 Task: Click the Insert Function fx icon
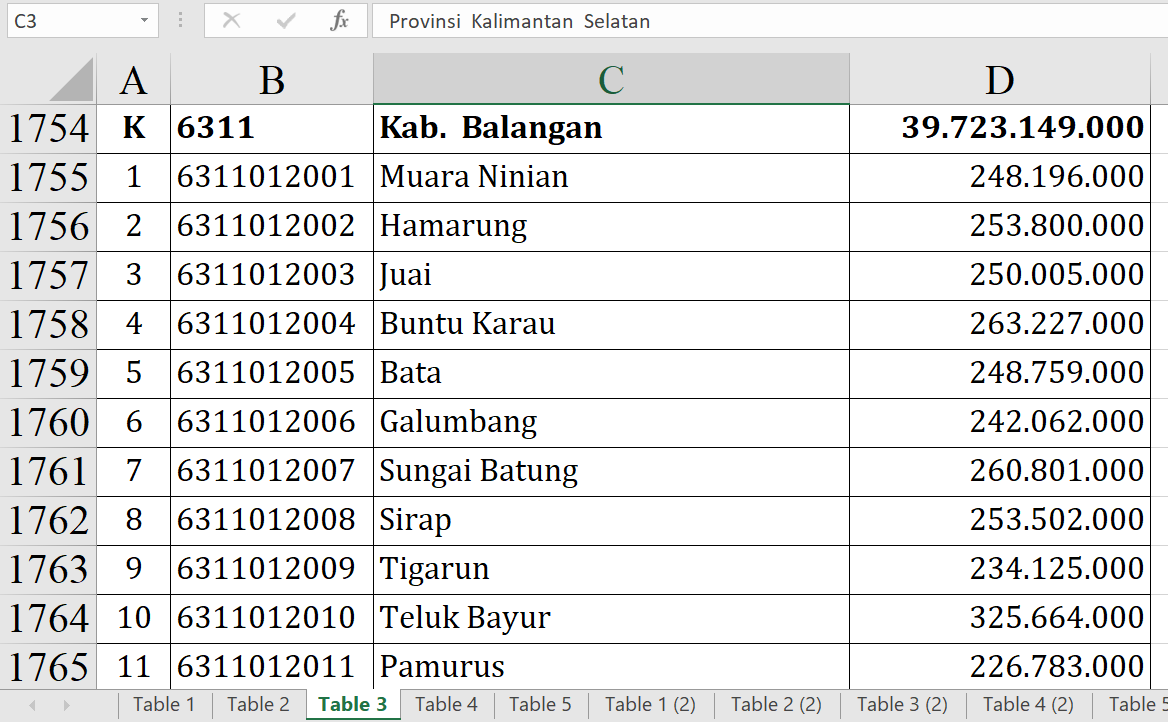click(339, 21)
